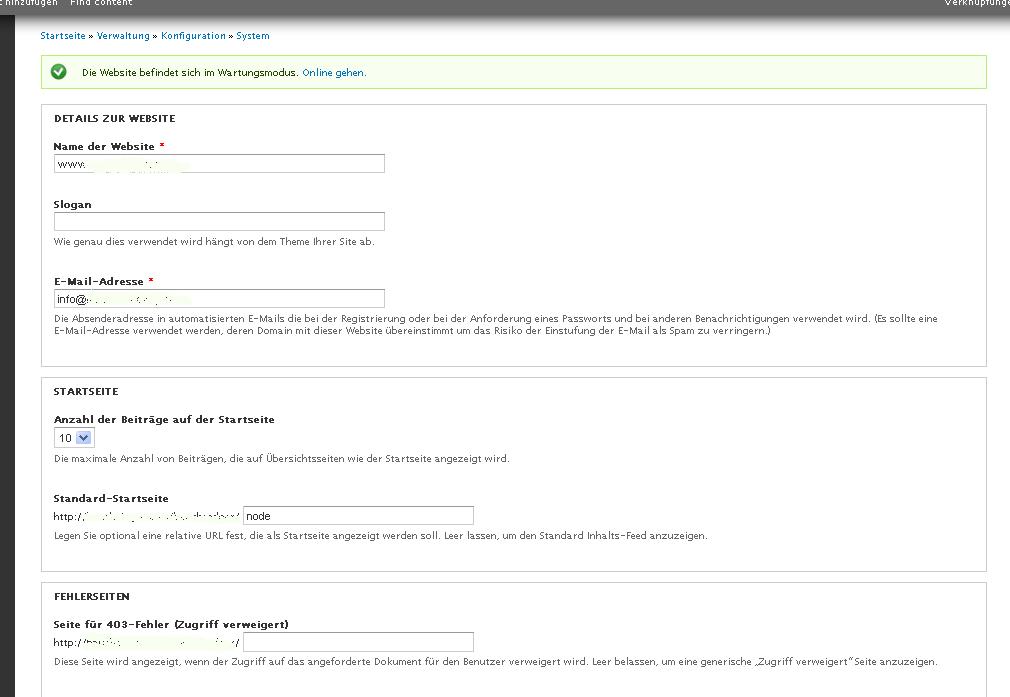The width and height of the screenshot is (1010, 697).
Task: Open the Startseite breadcrumb link
Action: 63,36
